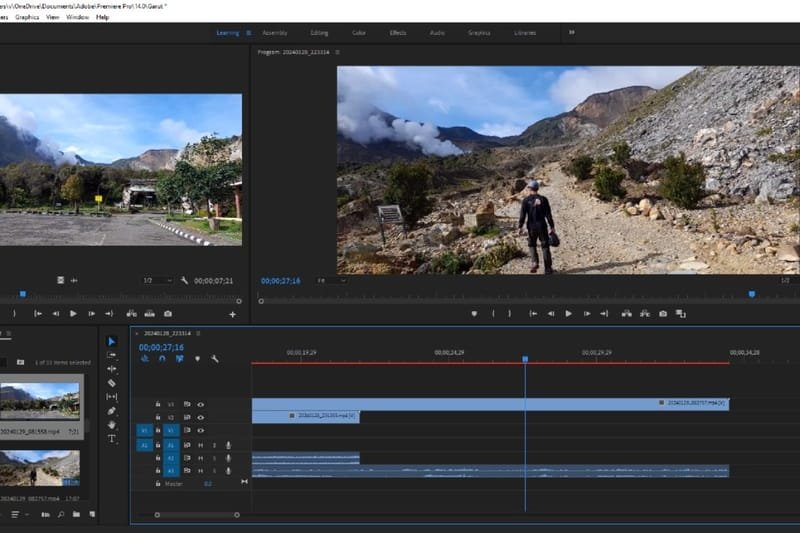Toggle lock on Master track
Image resolution: width=800 pixels, height=533 pixels.
click(x=158, y=484)
